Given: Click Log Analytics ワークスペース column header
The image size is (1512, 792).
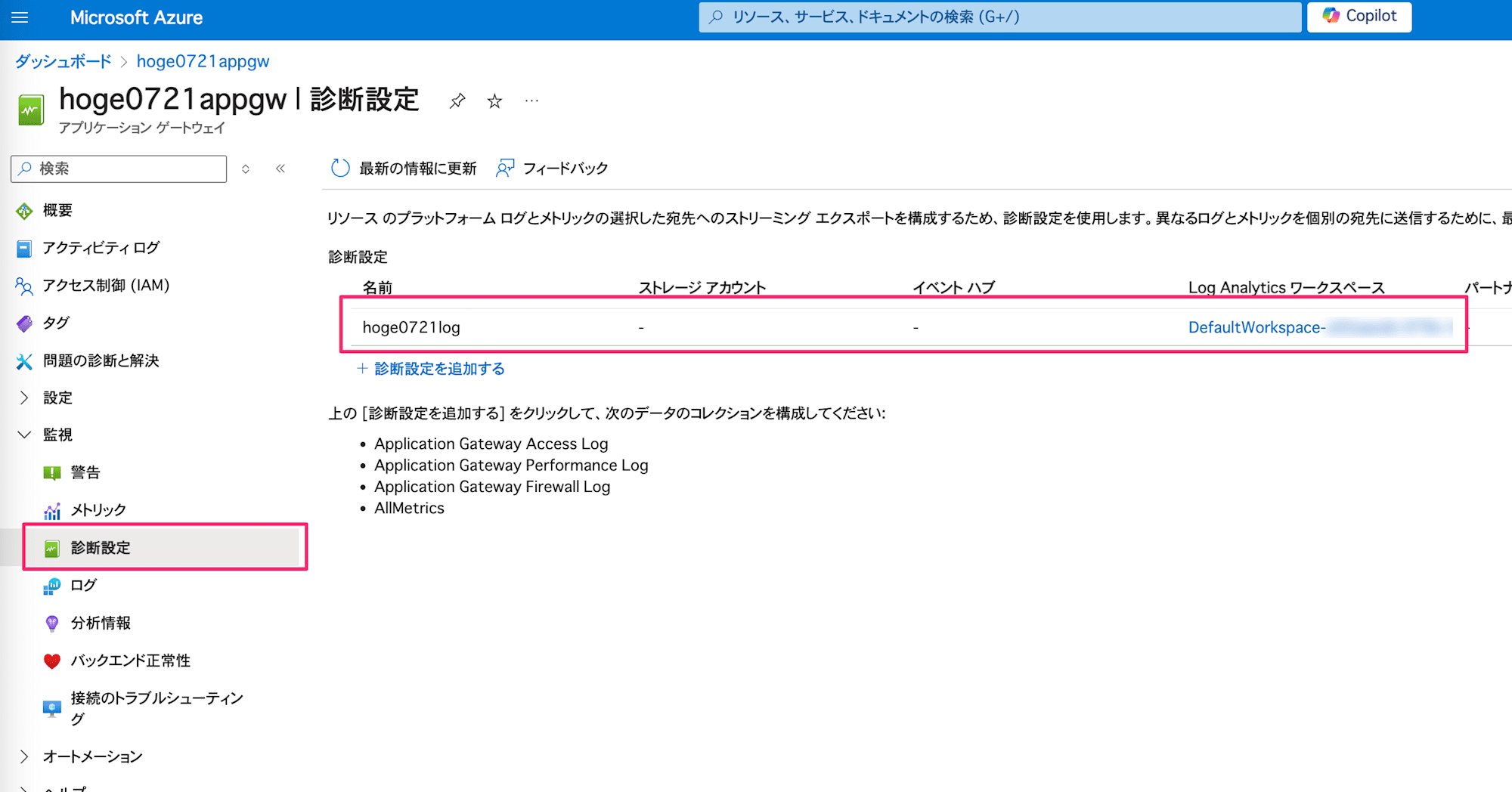Looking at the screenshot, I should click(1287, 287).
